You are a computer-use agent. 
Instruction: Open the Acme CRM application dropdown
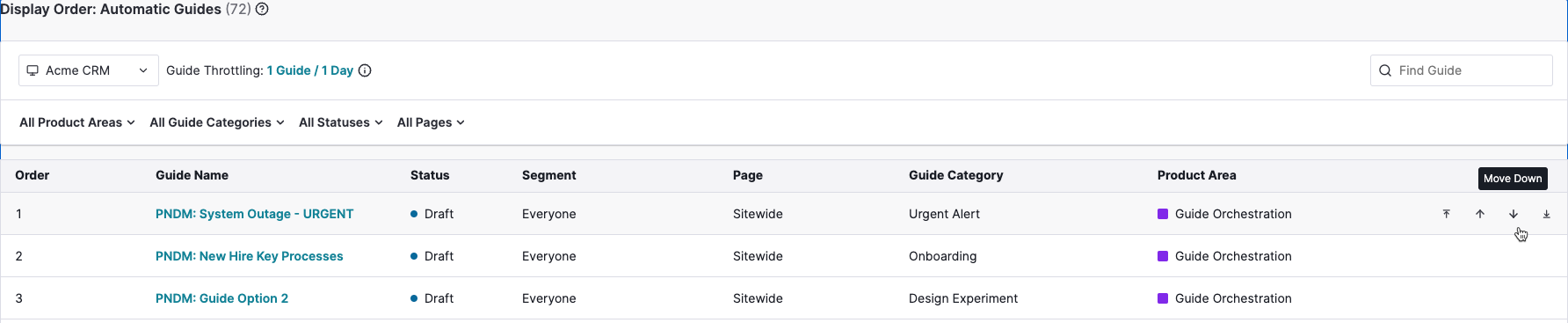89,70
